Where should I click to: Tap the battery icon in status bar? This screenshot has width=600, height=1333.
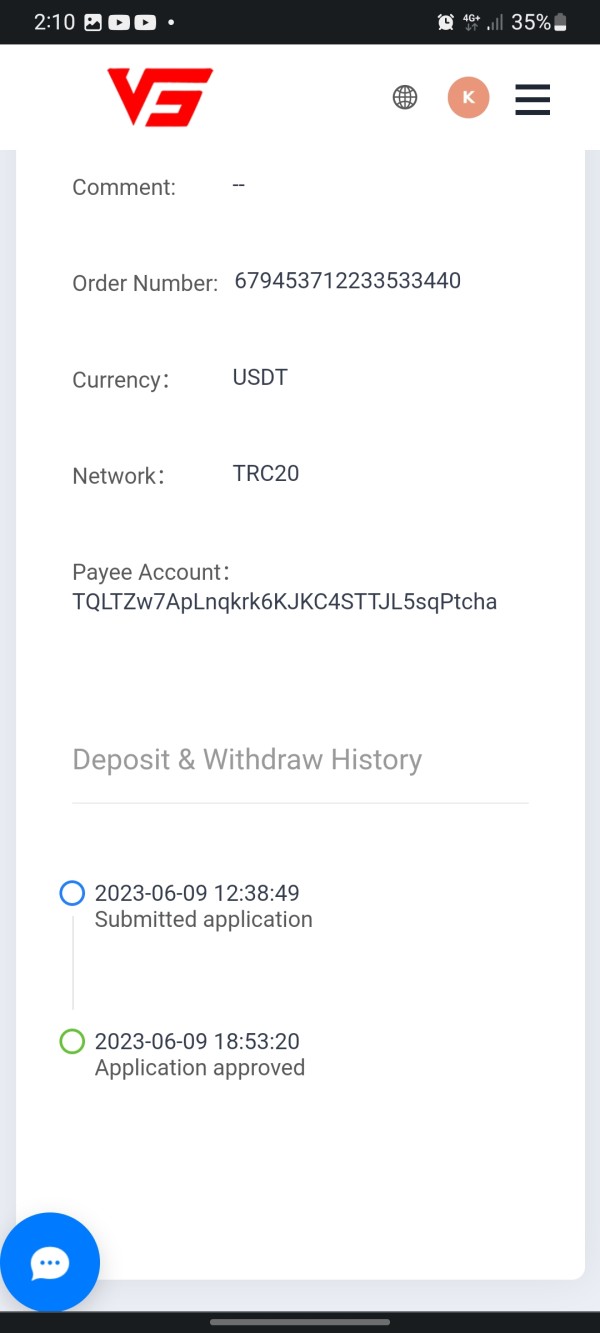[x=560, y=22]
